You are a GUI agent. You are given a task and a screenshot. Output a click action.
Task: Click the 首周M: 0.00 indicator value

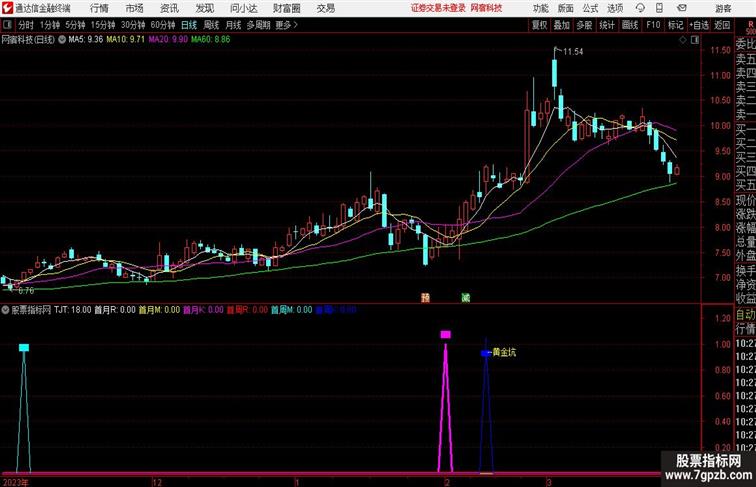click(291, 310)
